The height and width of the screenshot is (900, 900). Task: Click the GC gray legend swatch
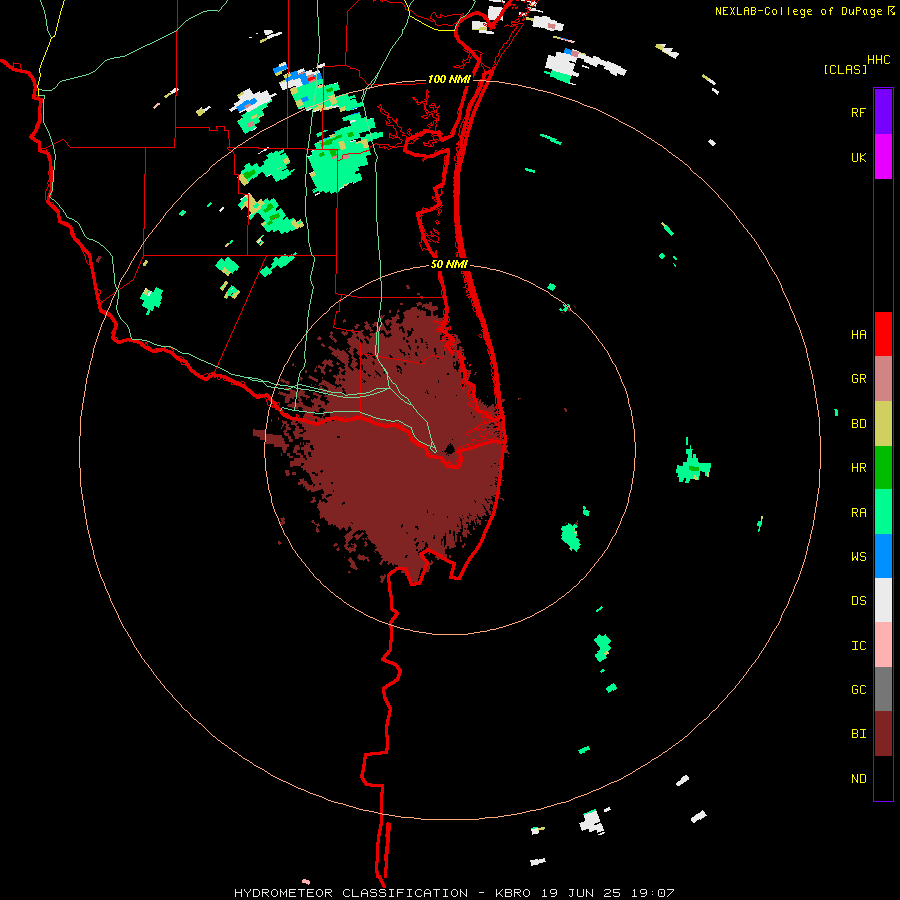point(883,689)
